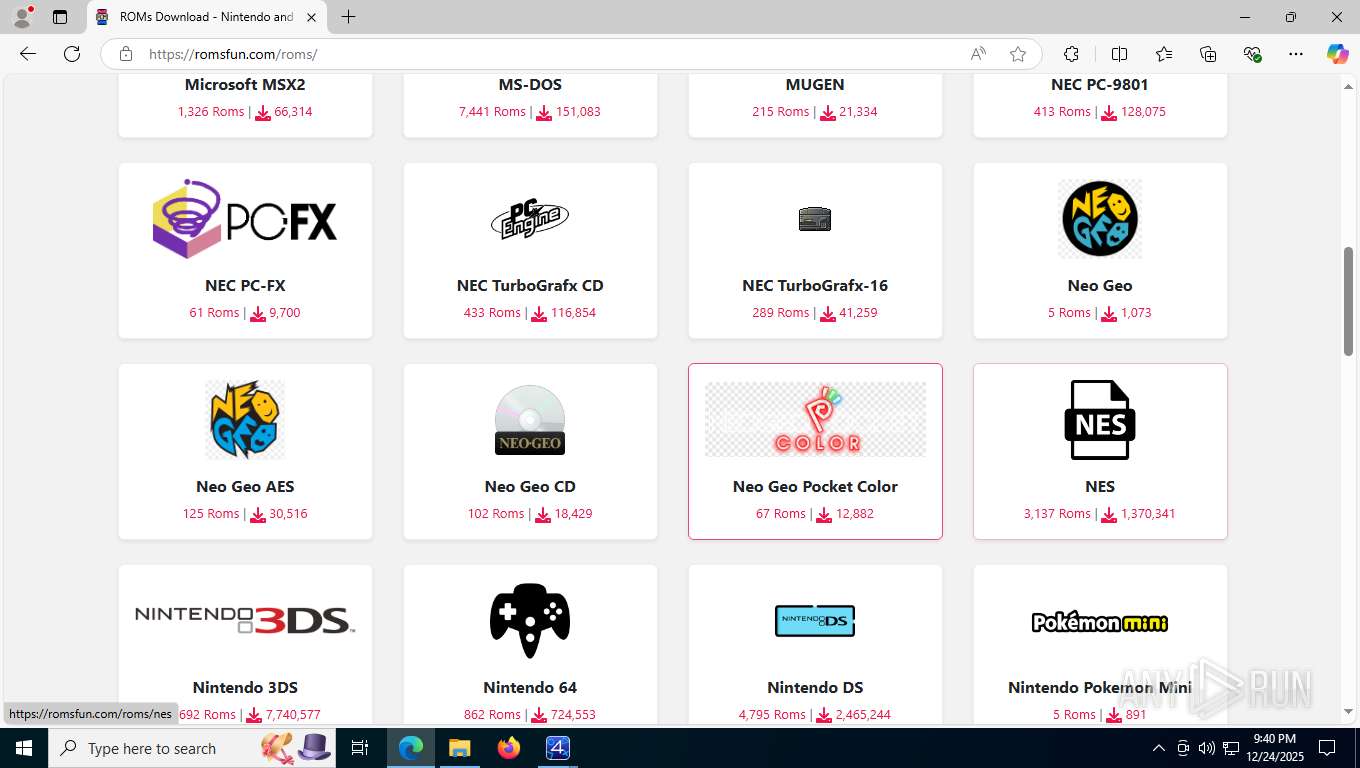The image size is (1360, 768).
Task: Click the Pokémon mini logo
Action: pos(1100,622)
